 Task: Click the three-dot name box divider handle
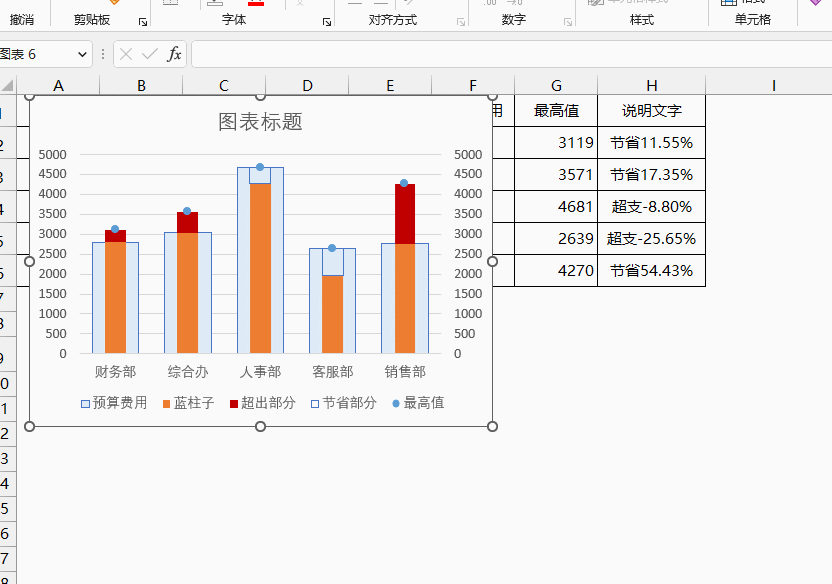pos(102,54)
